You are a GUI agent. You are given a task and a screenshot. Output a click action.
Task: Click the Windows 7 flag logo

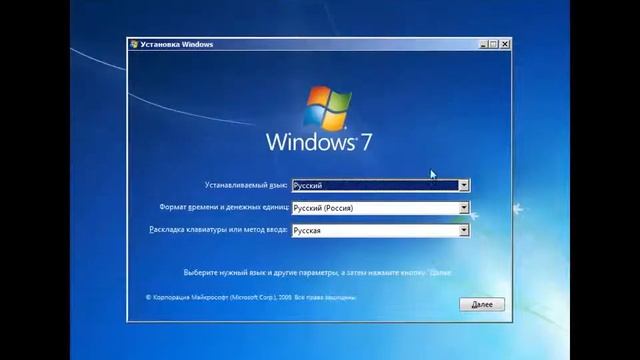point(327,108)
